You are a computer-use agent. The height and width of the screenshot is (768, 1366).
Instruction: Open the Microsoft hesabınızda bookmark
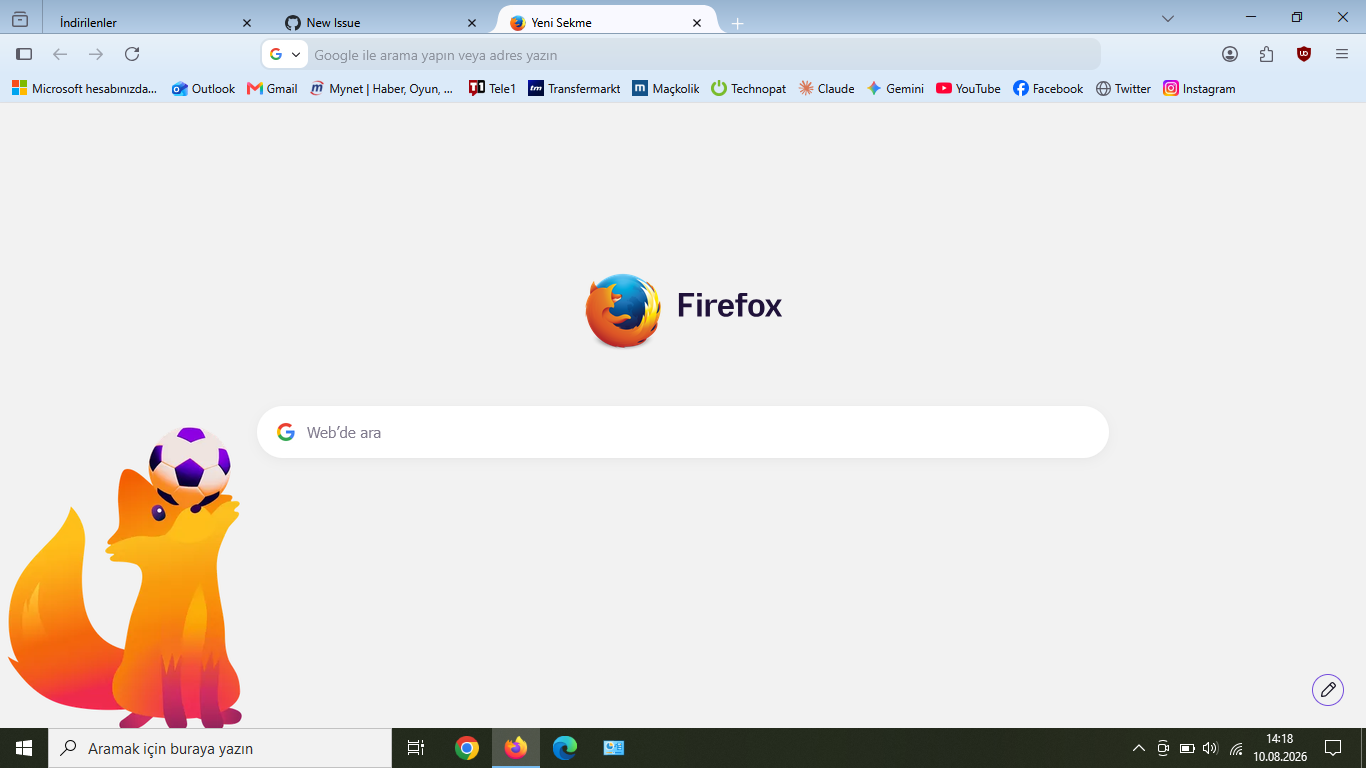point(85,89)
